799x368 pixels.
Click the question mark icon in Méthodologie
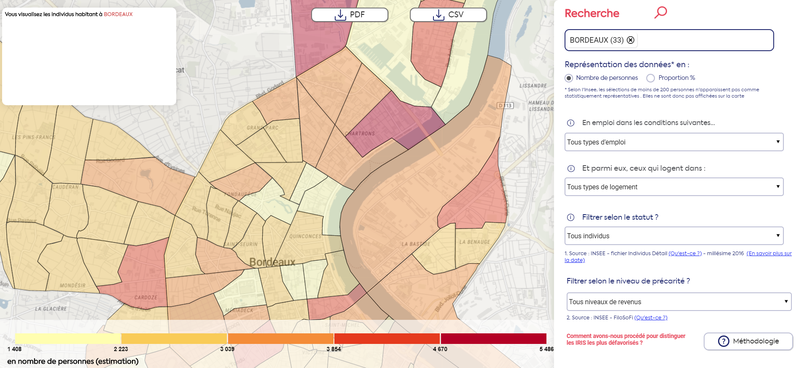[723, 341]
